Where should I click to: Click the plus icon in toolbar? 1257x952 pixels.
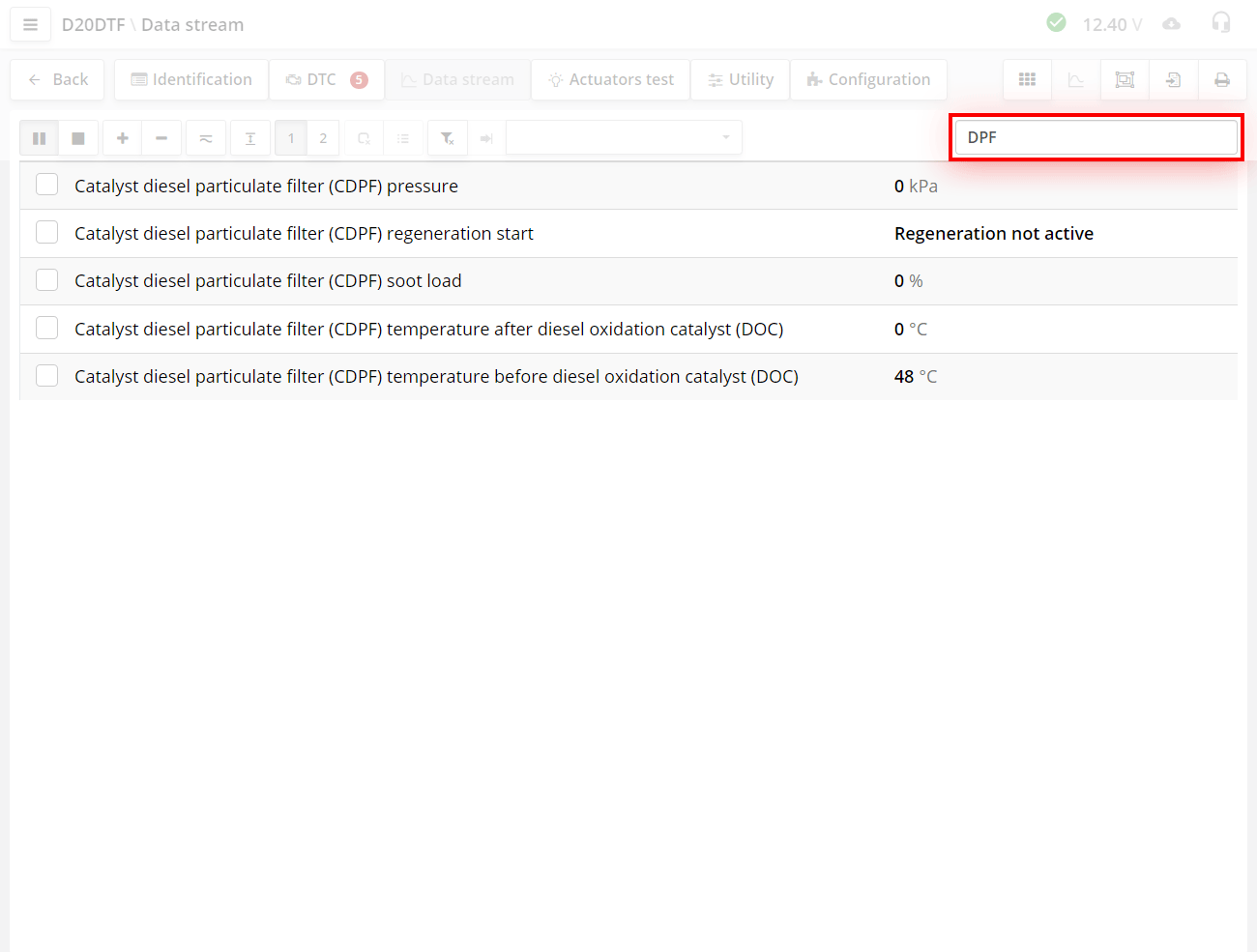tap(123, 138)
